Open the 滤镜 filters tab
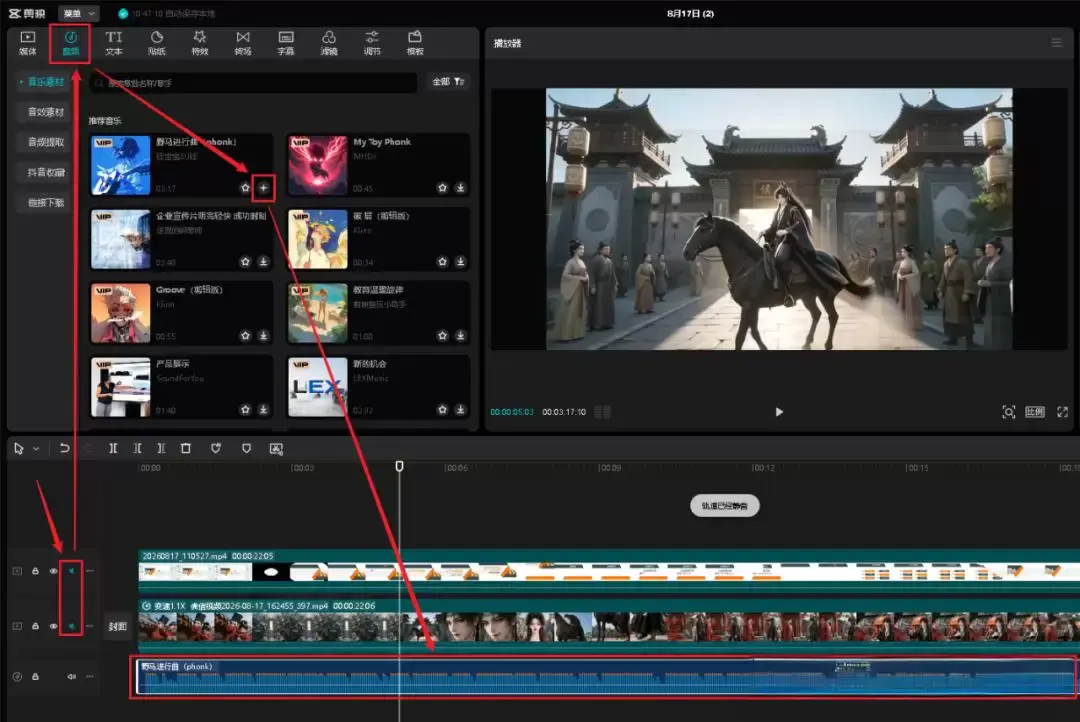1080x722 pixels. pos(329,43)
